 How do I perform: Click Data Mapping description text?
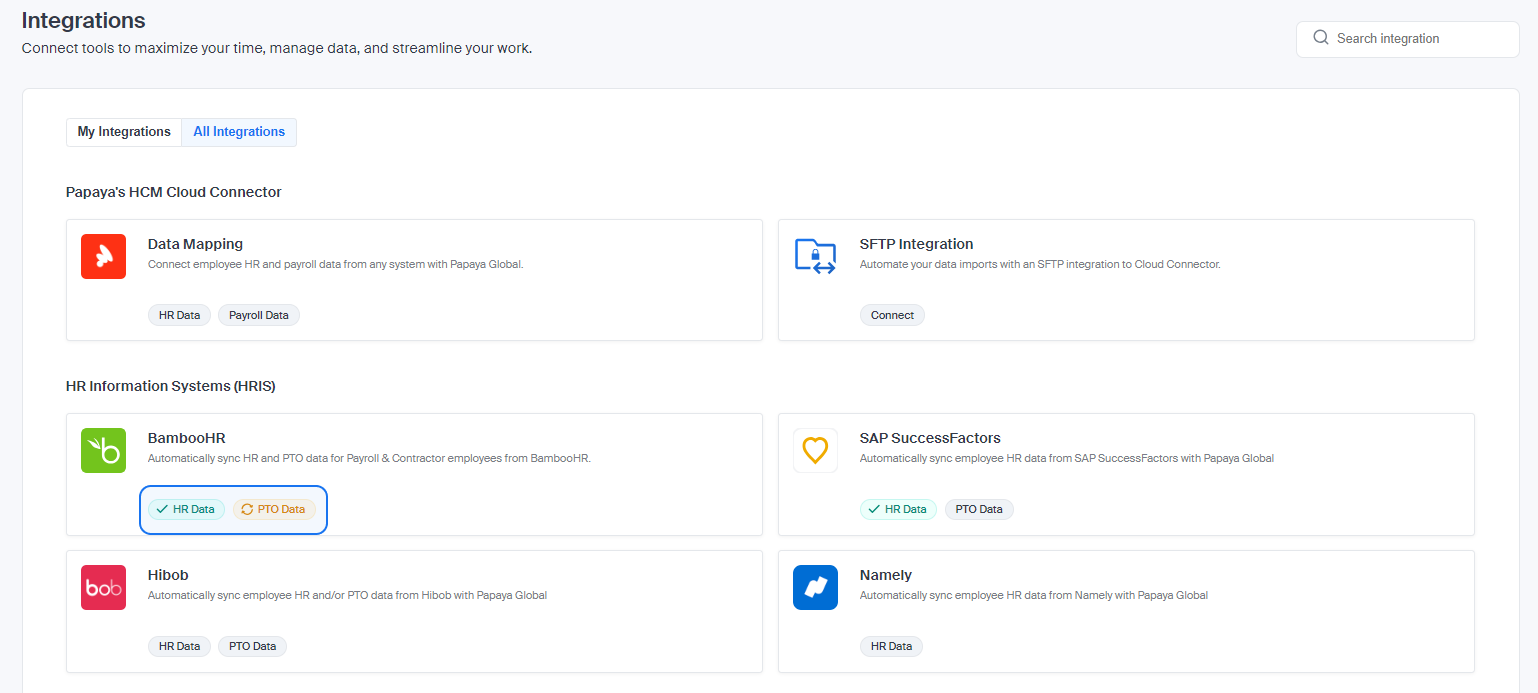(336, 264)
